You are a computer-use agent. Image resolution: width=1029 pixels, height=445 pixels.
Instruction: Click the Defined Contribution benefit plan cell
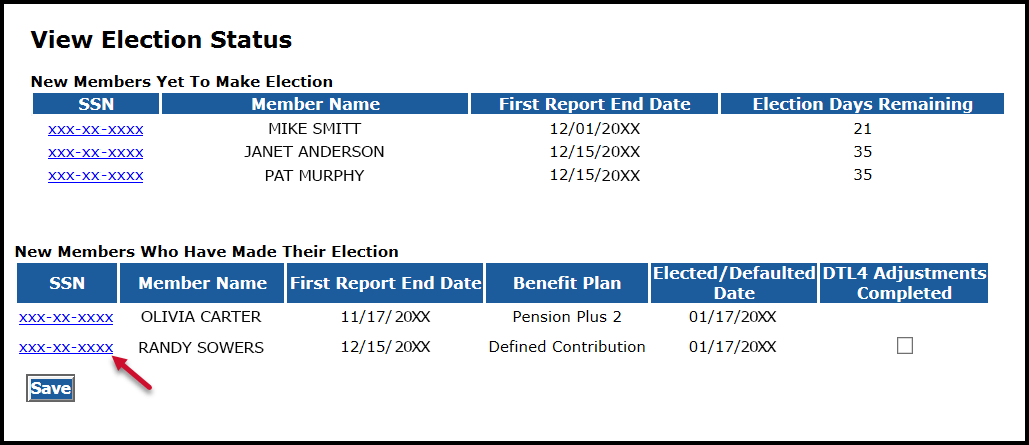tap(567, 347)
